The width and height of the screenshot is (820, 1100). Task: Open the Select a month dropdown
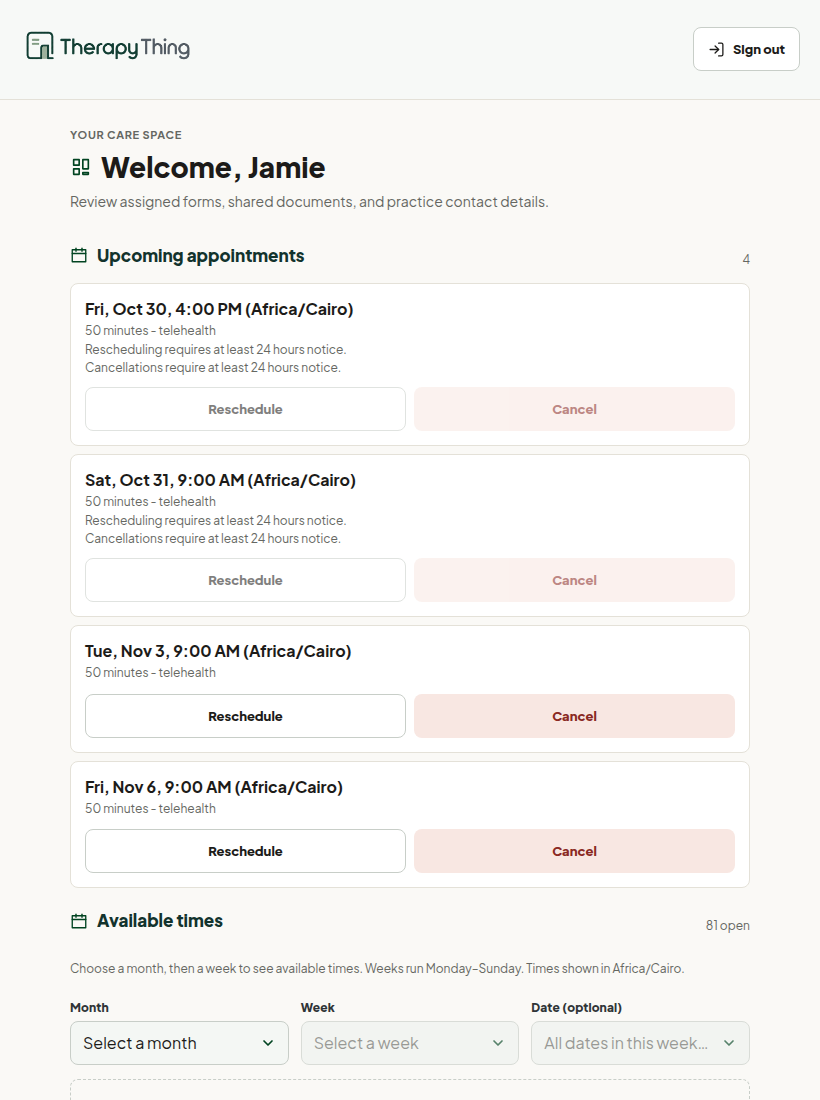pyautogui.click(x=180, y=1043)
